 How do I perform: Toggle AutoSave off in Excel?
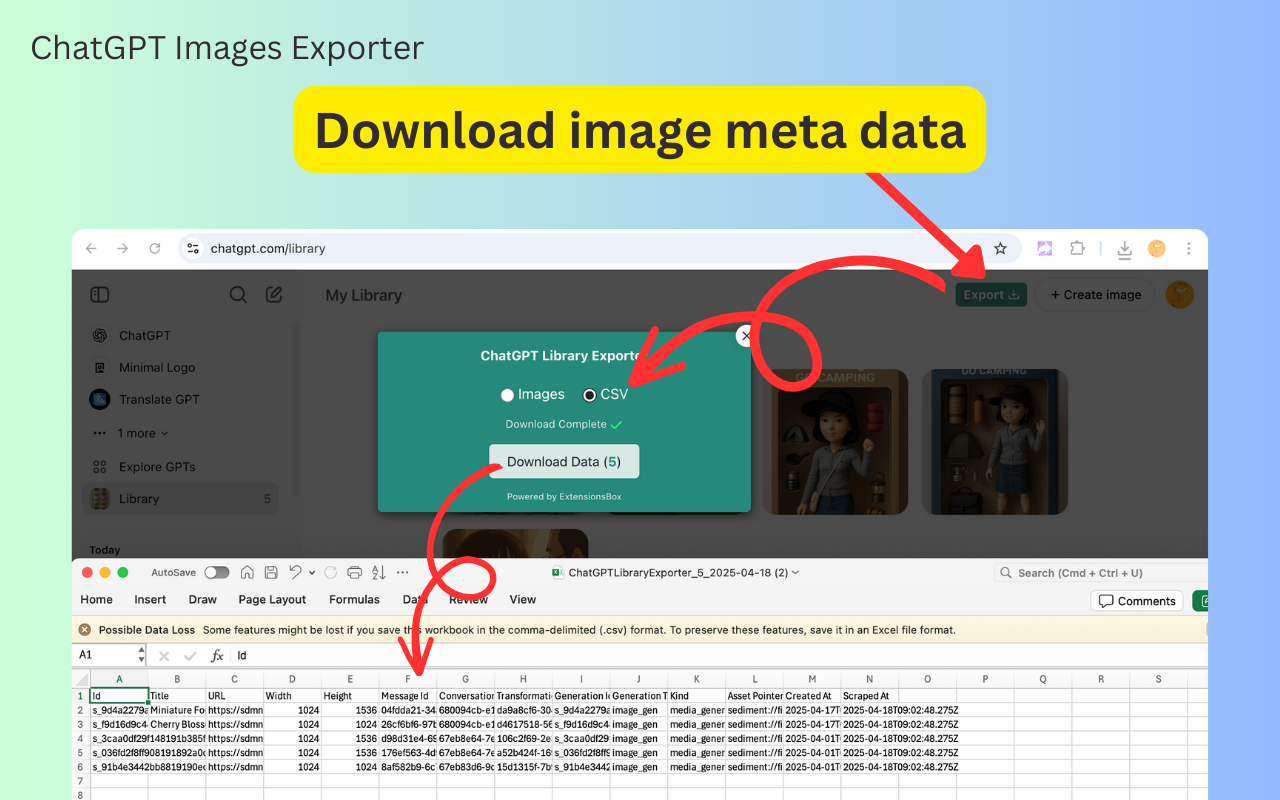pos(216,572)
